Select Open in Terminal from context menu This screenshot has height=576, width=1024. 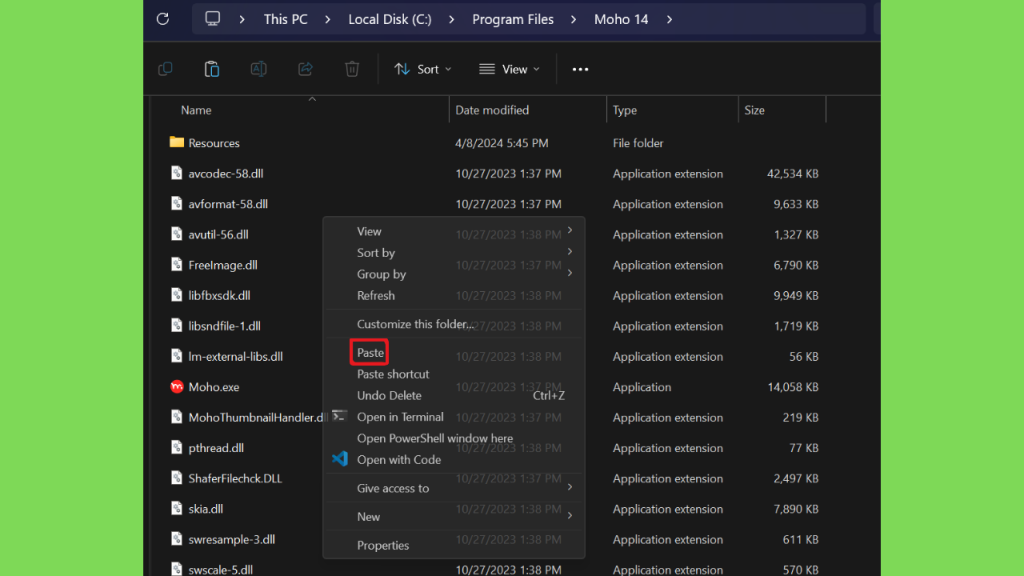coord(400,417)
